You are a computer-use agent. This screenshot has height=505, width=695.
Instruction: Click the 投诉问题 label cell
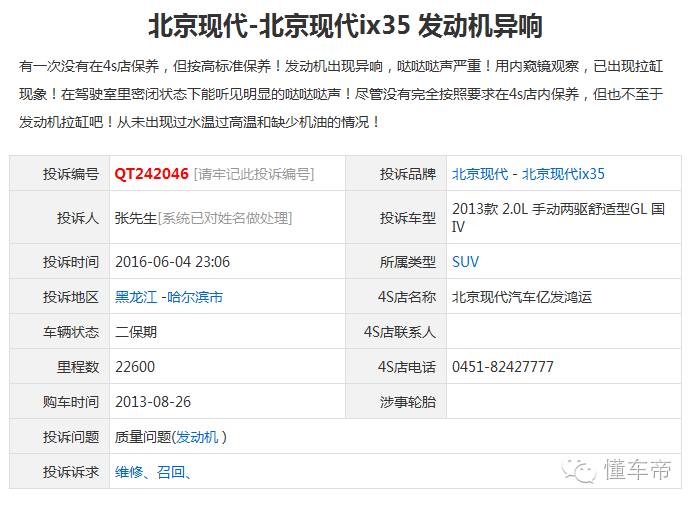60,437
